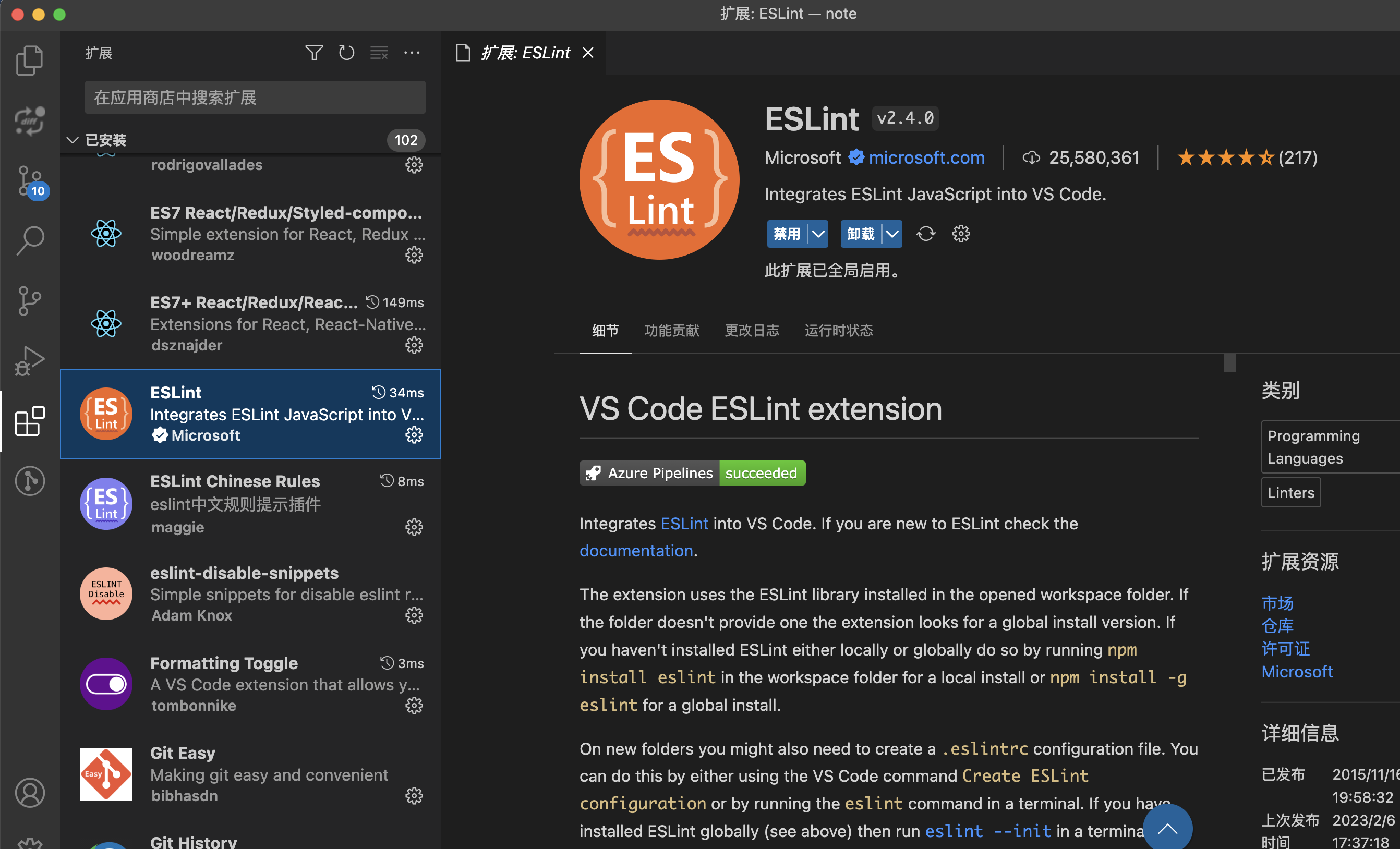This screenshot has height=849, width=1400.
Task: Open the ESLint link in description
Action: [684, 524]
